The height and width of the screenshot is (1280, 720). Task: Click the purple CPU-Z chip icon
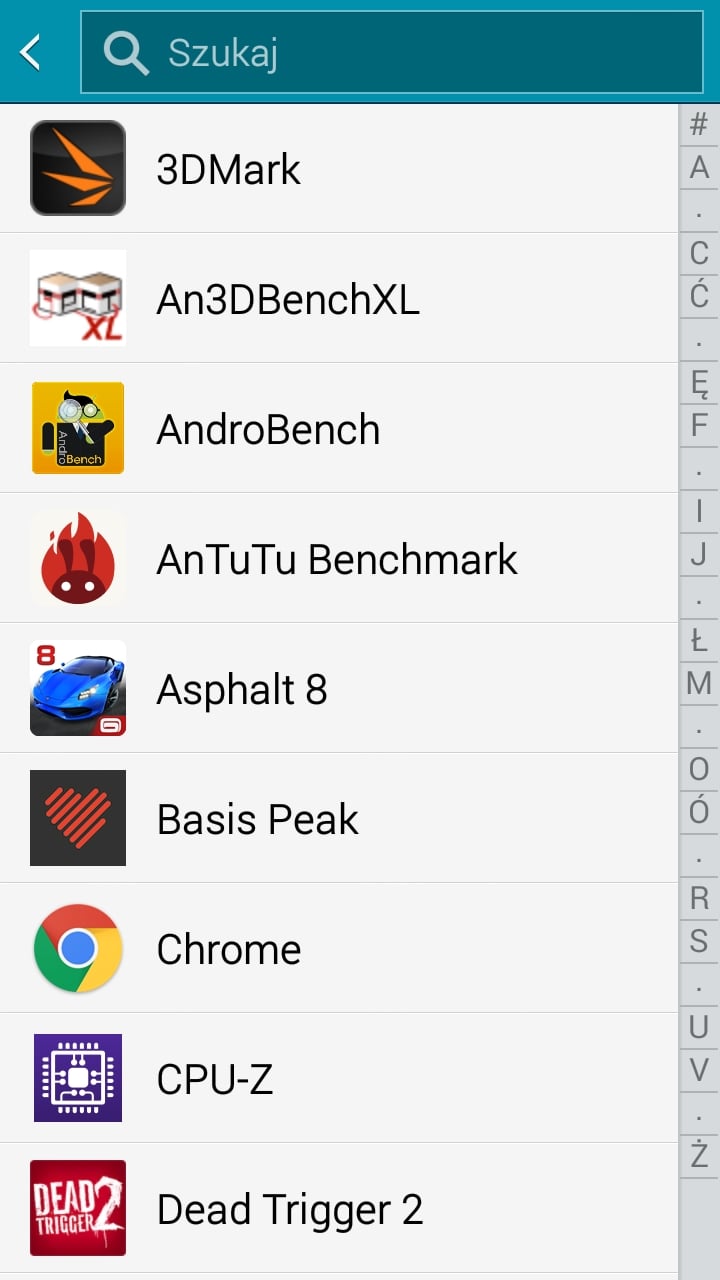78,1078
